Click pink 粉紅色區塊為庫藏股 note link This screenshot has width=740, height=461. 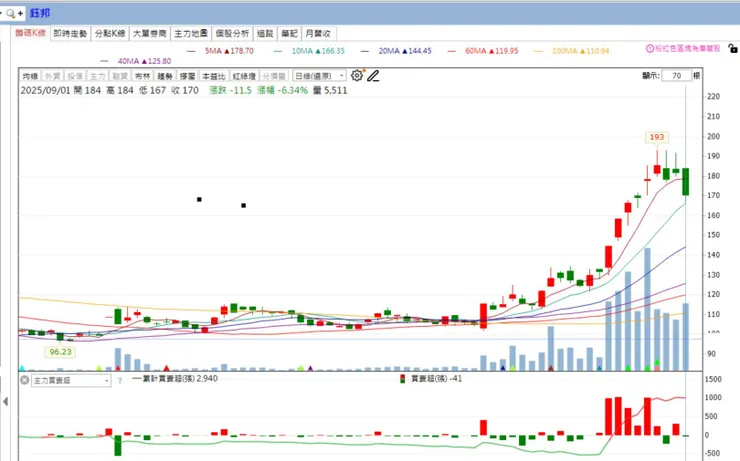687,49
